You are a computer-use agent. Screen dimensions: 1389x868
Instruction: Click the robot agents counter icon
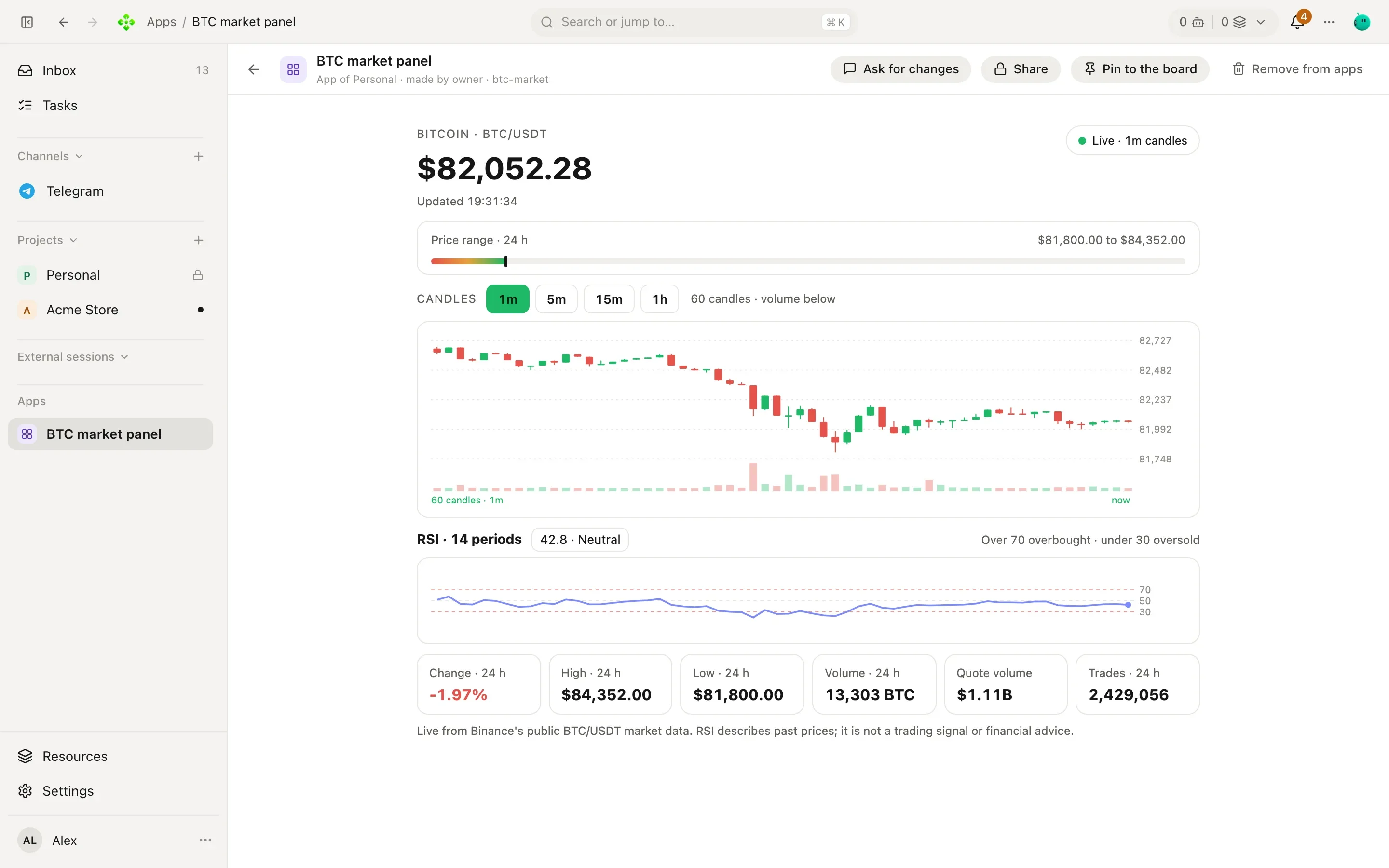1198,22
